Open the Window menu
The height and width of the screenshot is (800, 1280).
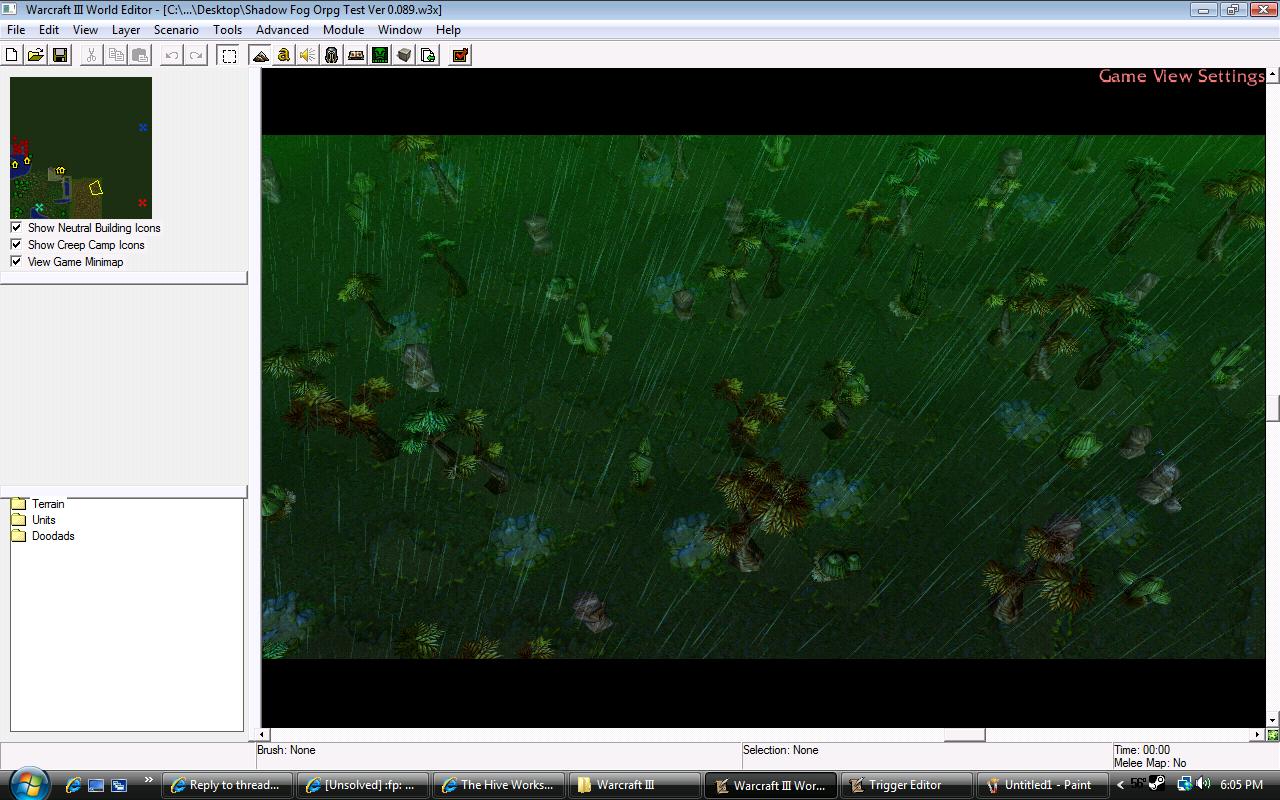tap(399, 29)
